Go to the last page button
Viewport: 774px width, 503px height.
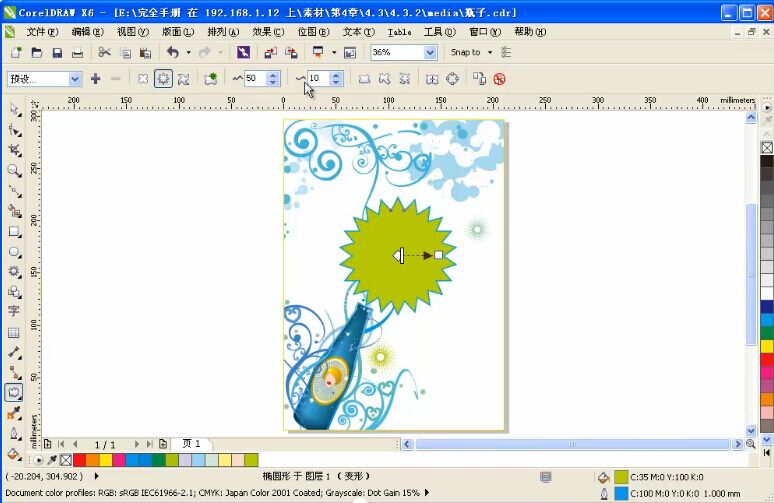(149, 444)
